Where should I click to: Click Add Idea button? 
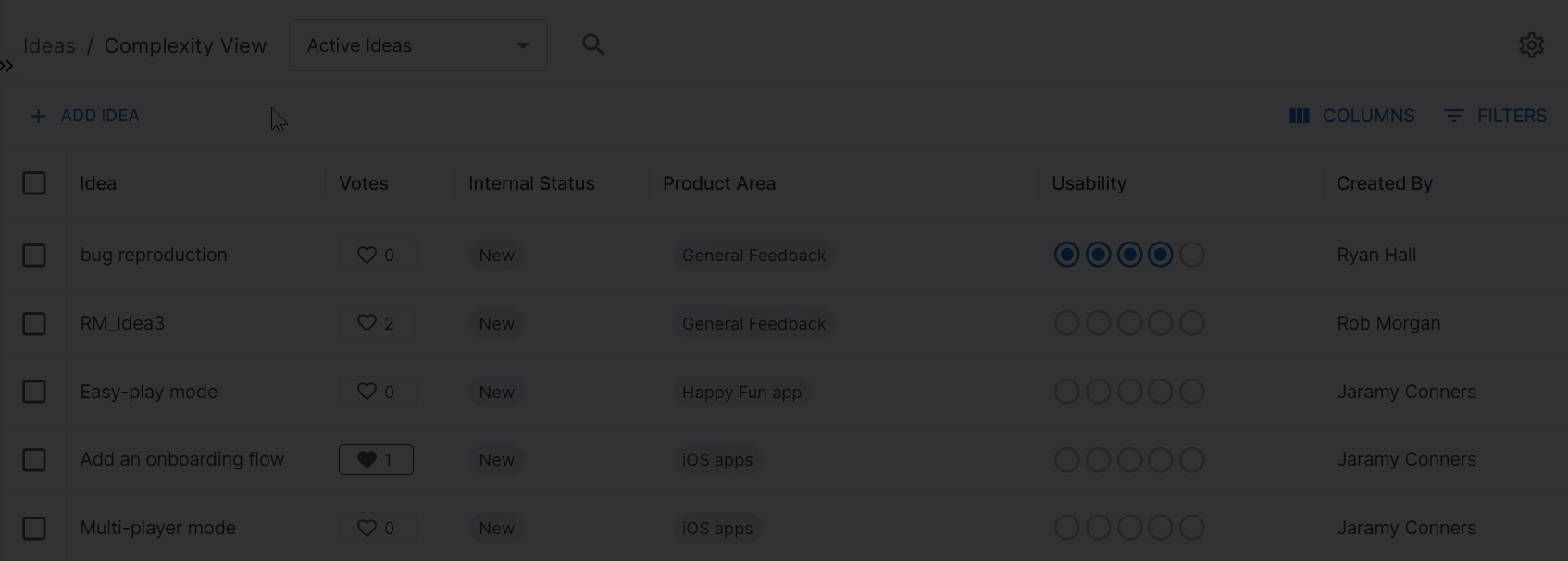point(85,116)
